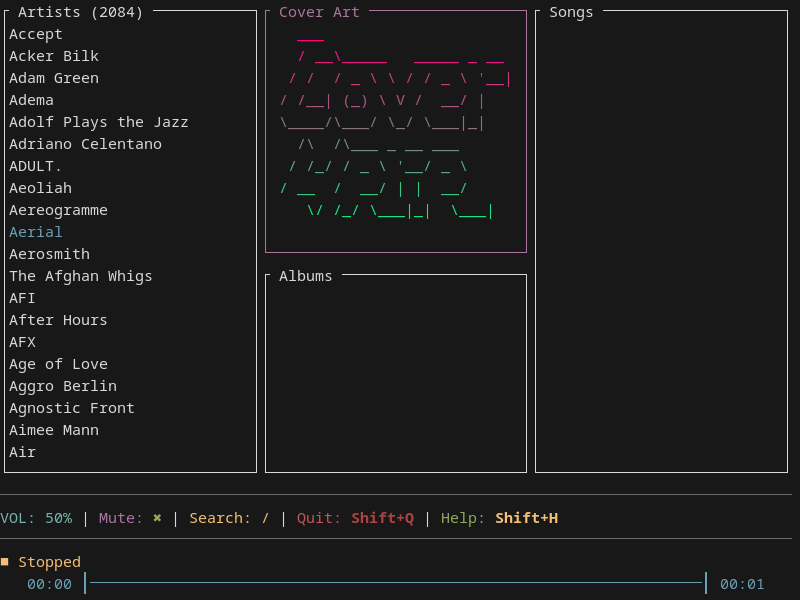Toggle the Mute status cross icon
This screenshot has width=800, height=600.
tap(157, 518)
